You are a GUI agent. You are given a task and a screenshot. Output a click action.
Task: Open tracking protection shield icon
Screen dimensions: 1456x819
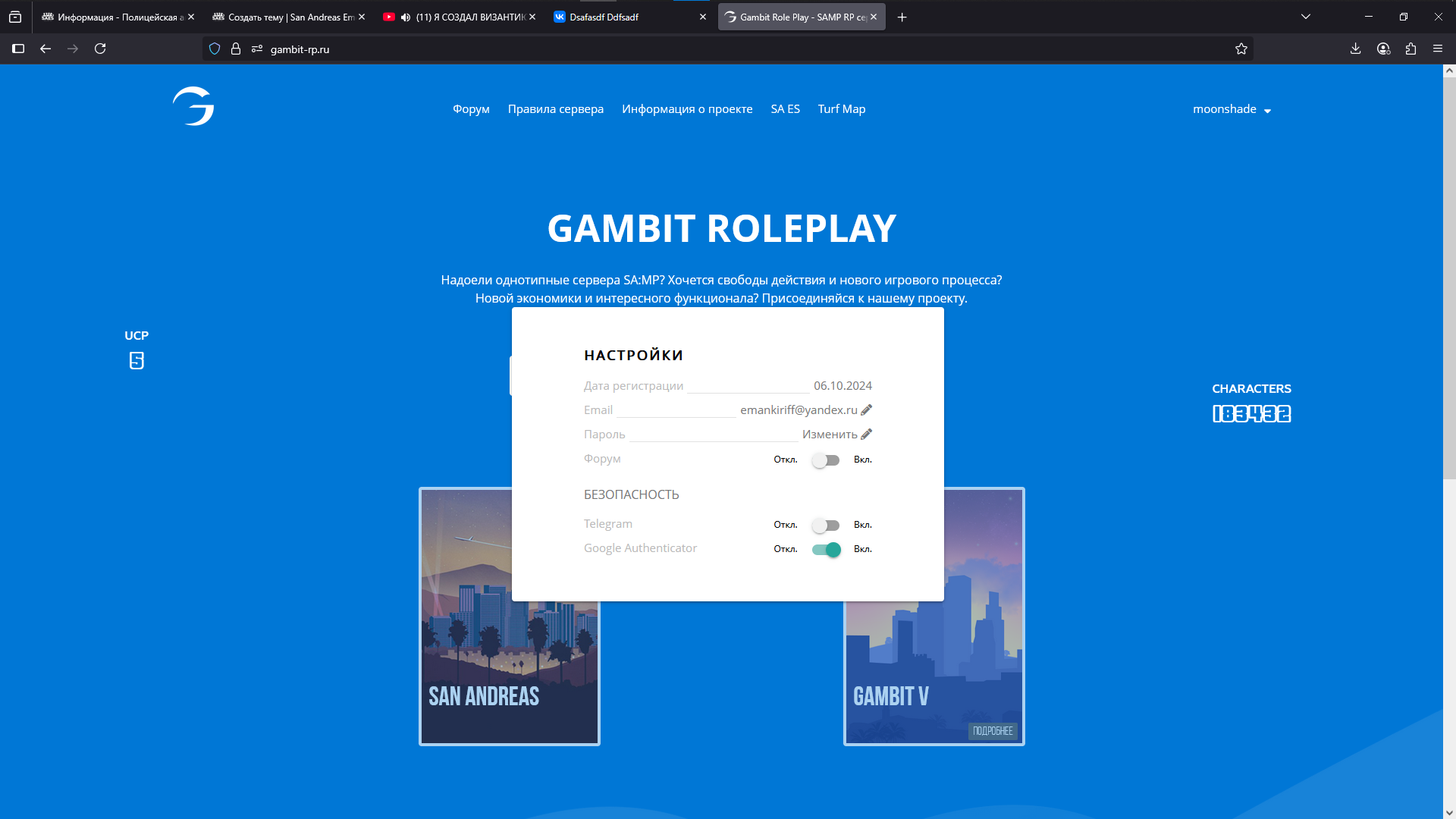(215, 49)
